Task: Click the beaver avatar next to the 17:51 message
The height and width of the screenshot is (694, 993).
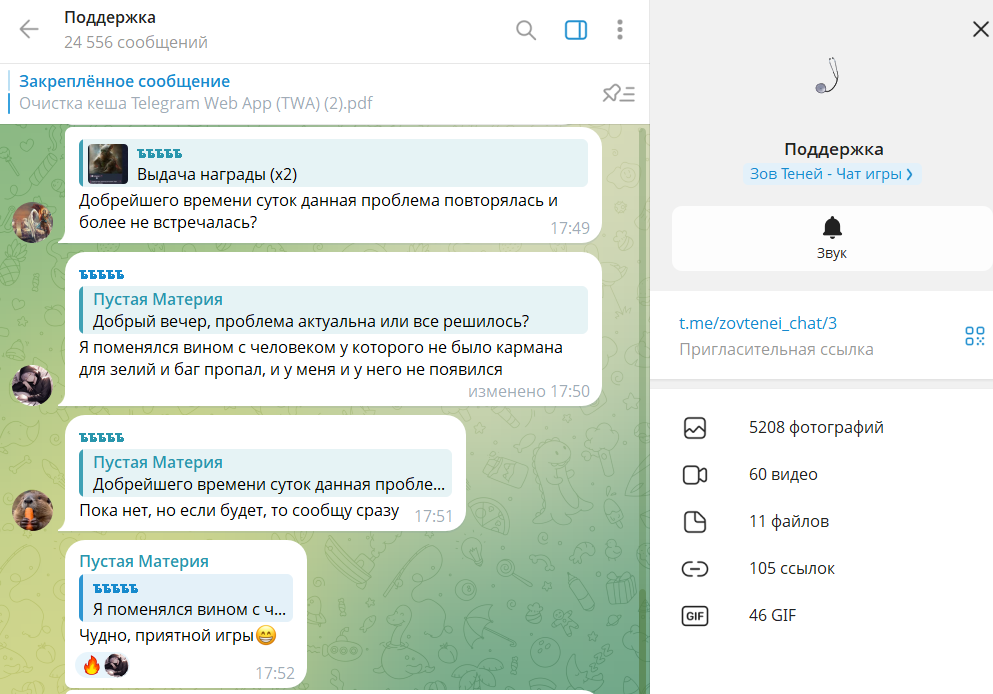Action: [32, 510]
